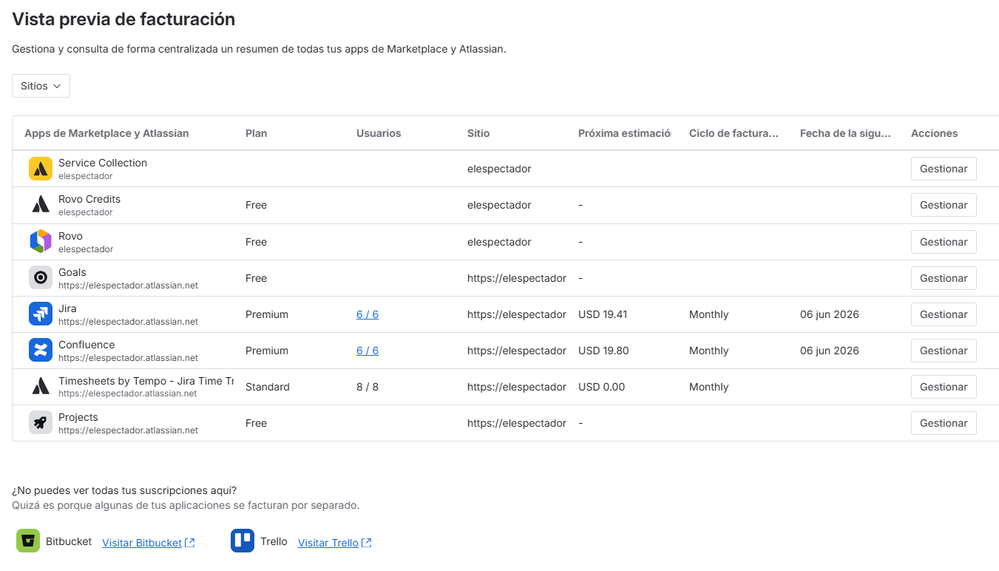This screenshot has height=571, width=999.
Task: Click Free plan in Rovo Credits row
Action: coord(256,205)
